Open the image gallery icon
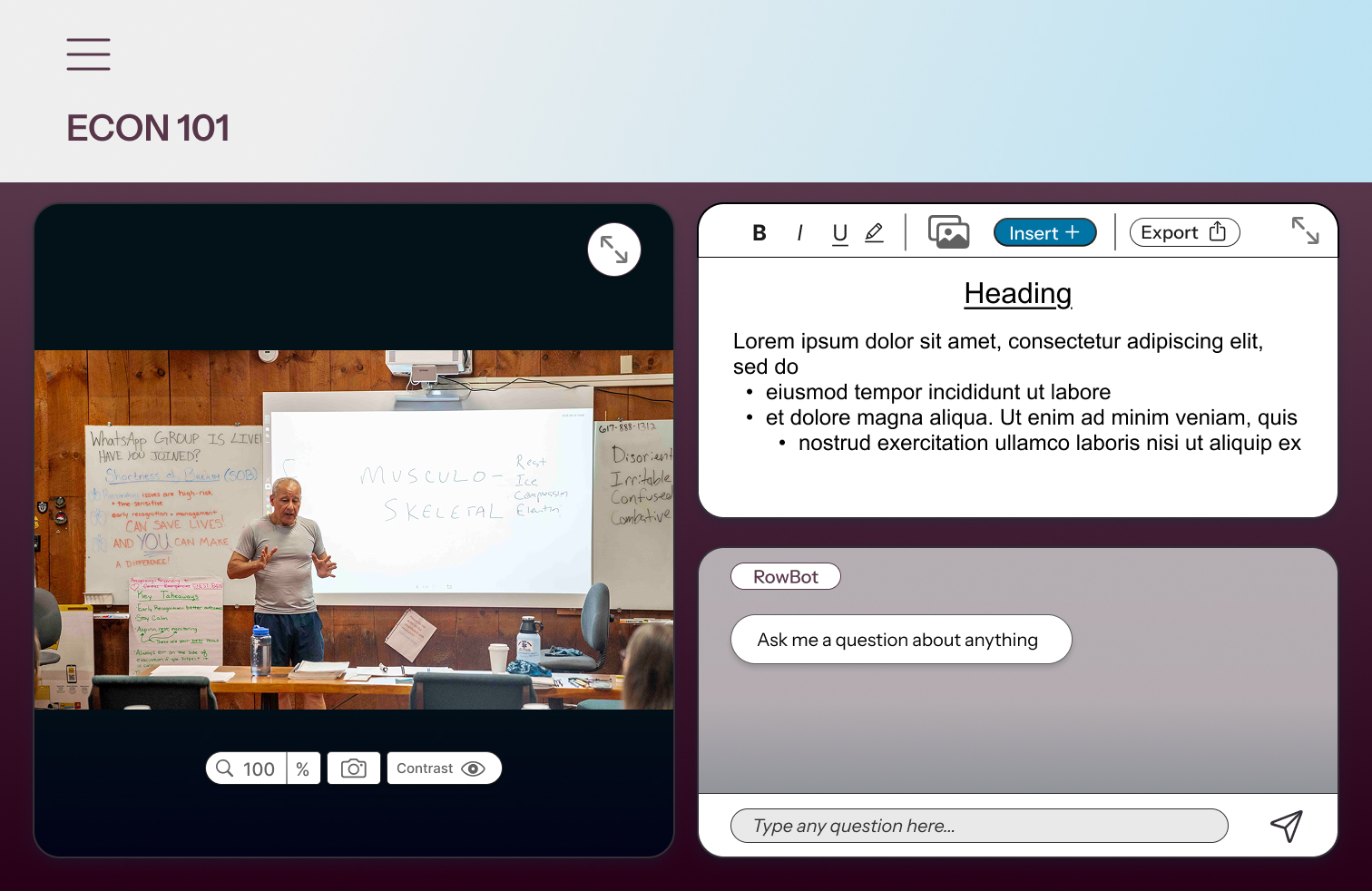1372x891 pixels. (x=948, y=232)
